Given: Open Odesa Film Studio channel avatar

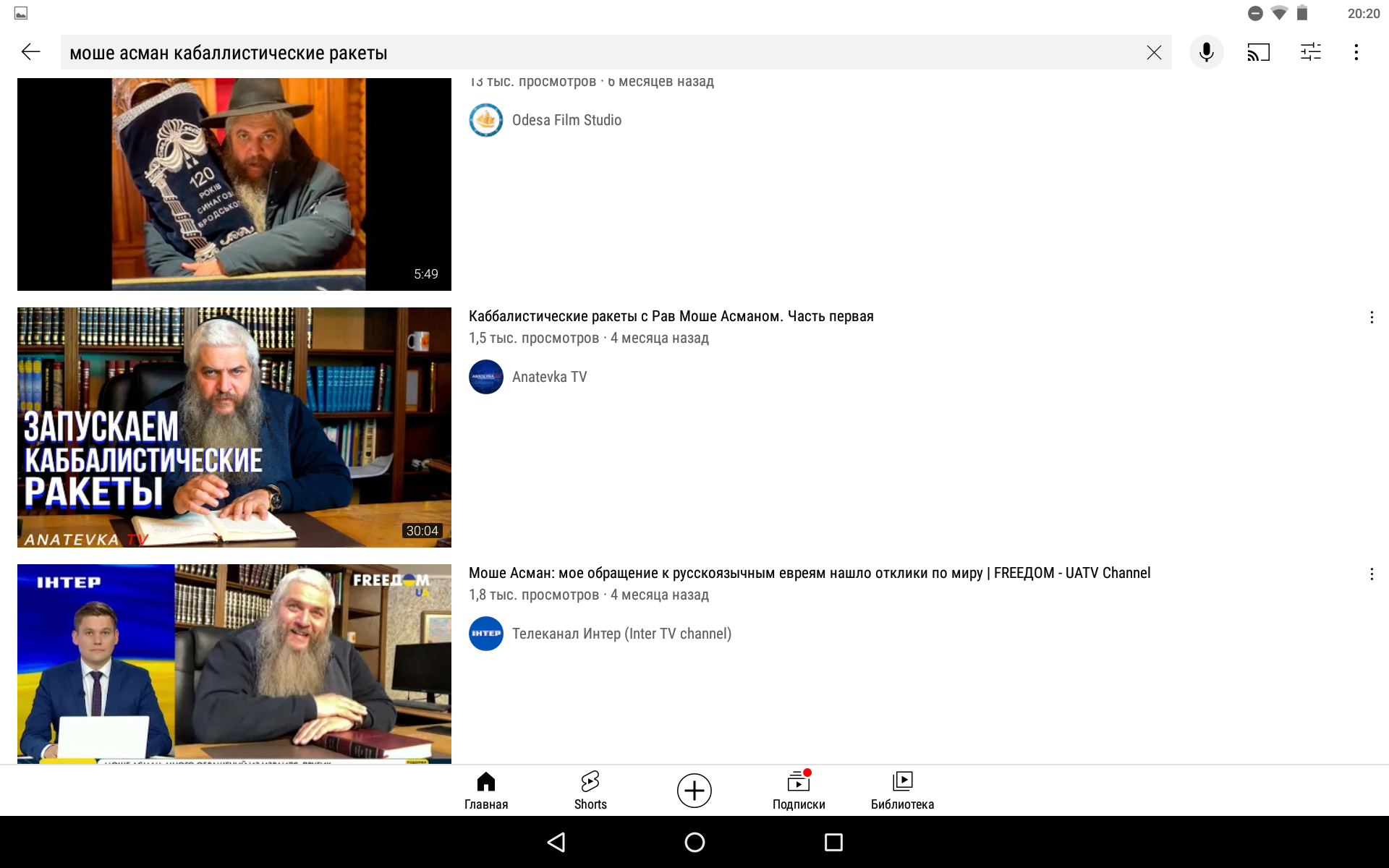Looking at the screenshot, I should tap(486, 120).
